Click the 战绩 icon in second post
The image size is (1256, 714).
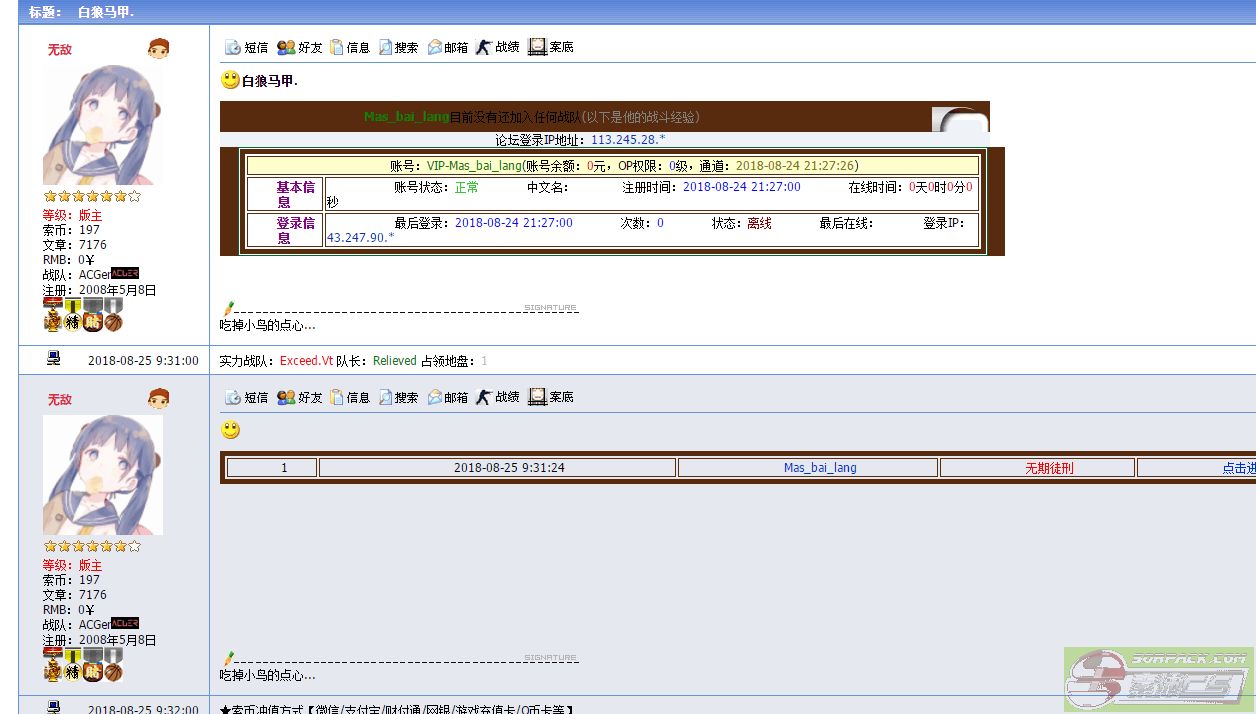[x=484, y=397]
